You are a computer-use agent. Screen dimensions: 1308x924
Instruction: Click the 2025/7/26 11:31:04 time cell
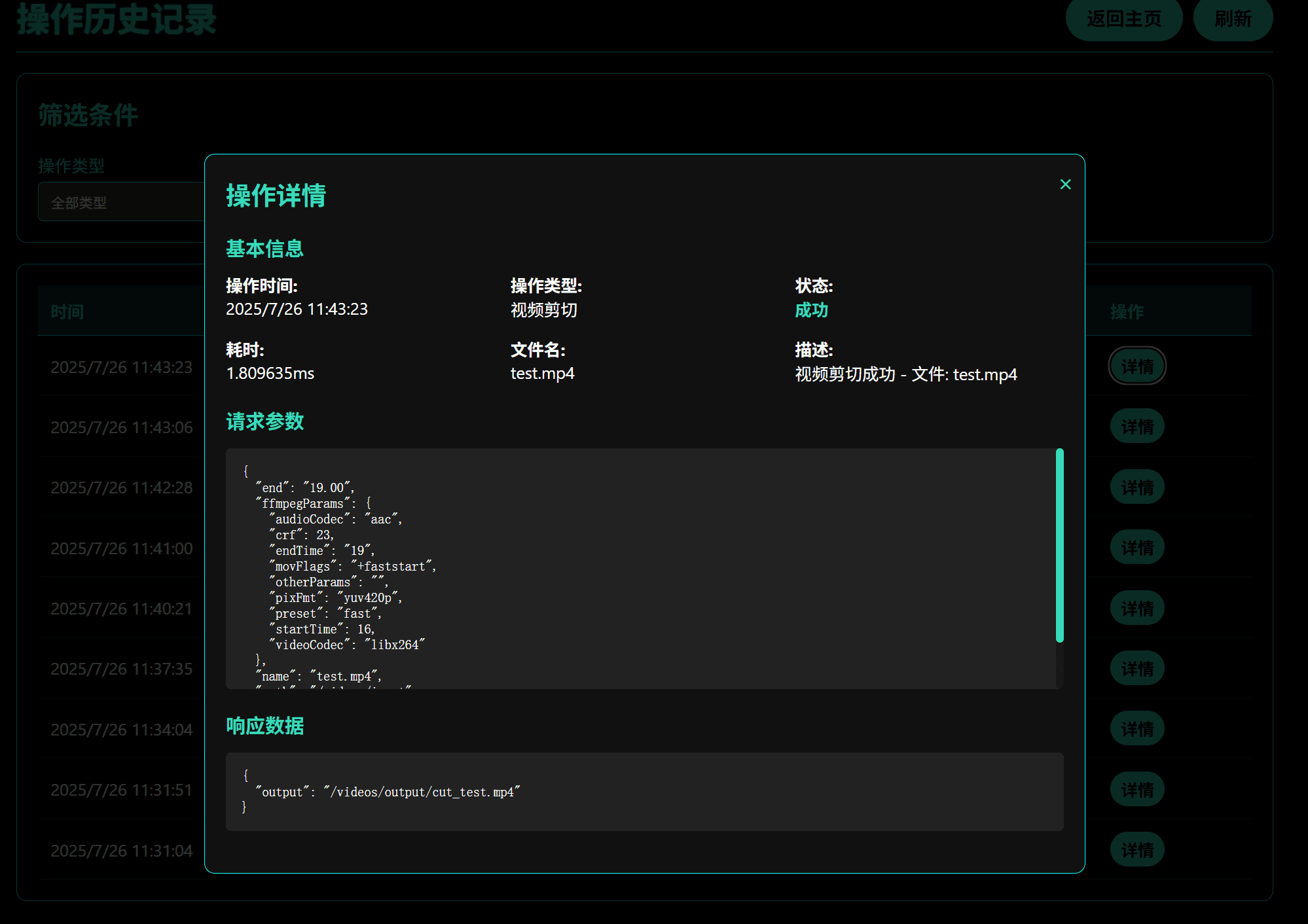point(122,851)
